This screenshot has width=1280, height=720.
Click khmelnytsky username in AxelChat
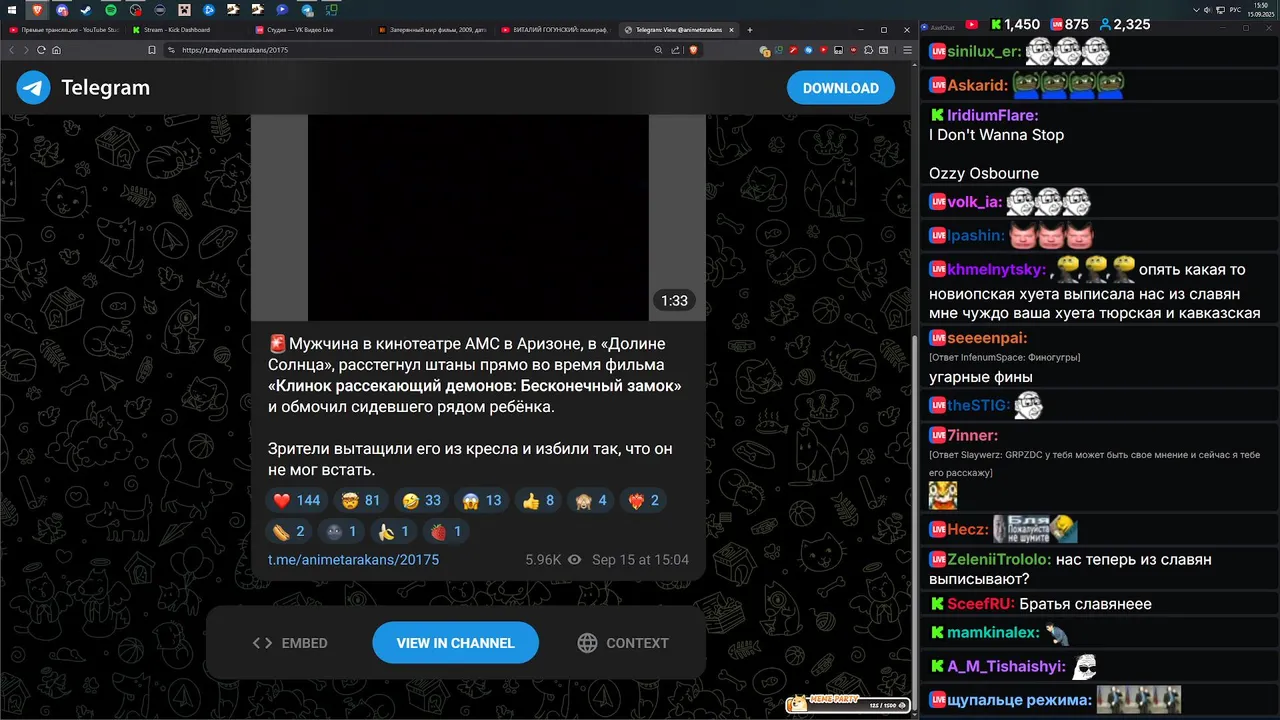[997, 269]
